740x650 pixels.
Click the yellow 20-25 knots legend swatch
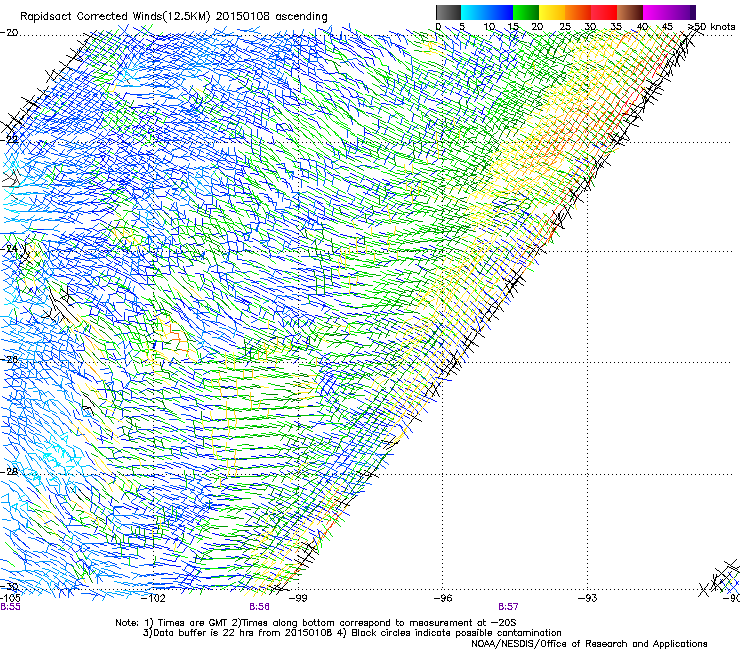coord(552,12)
